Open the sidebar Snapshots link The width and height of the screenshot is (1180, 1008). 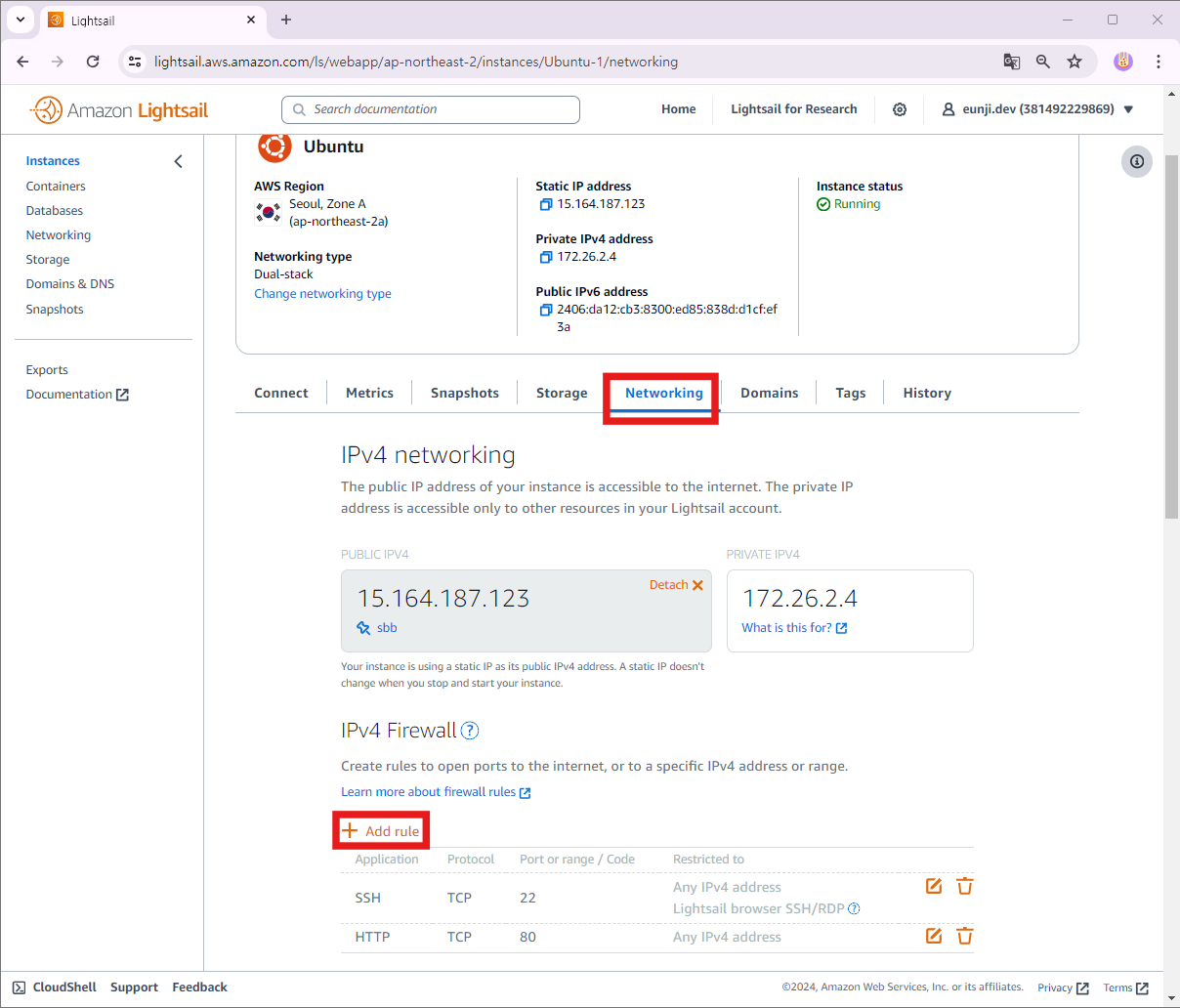(55, 310)
